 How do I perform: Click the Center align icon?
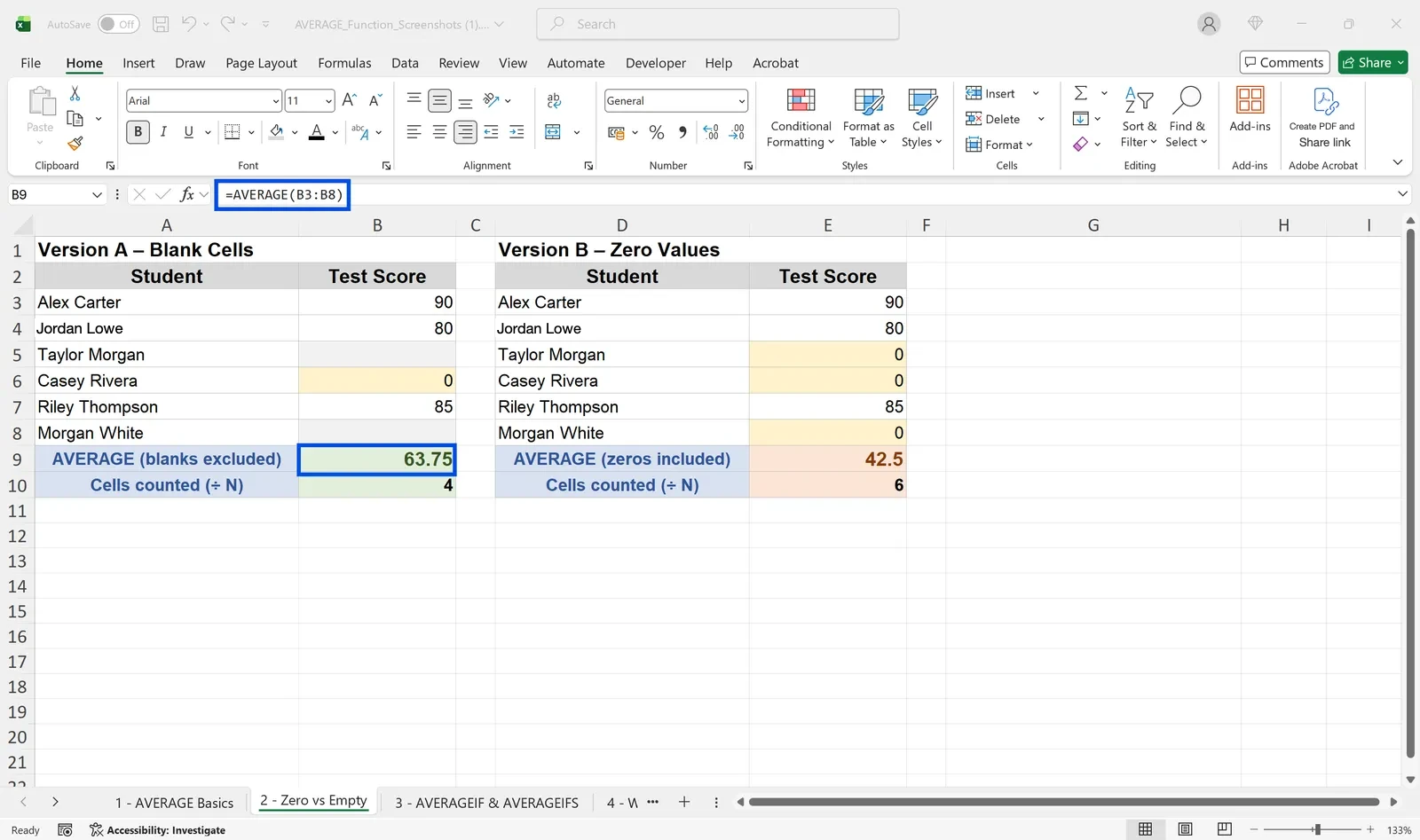(x=439, y=132)
